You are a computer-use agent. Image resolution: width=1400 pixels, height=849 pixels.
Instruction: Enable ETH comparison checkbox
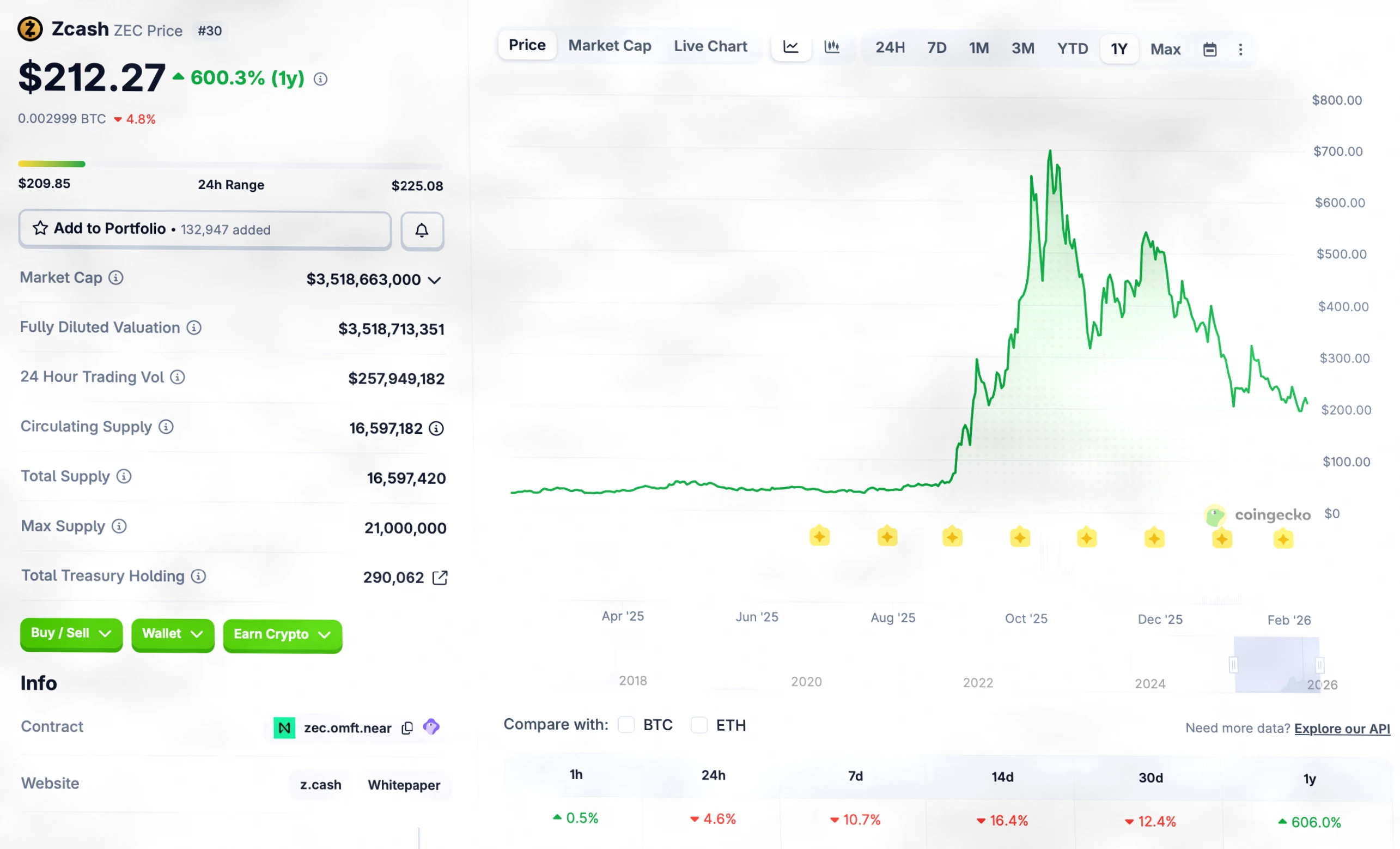tap(699, 725)
